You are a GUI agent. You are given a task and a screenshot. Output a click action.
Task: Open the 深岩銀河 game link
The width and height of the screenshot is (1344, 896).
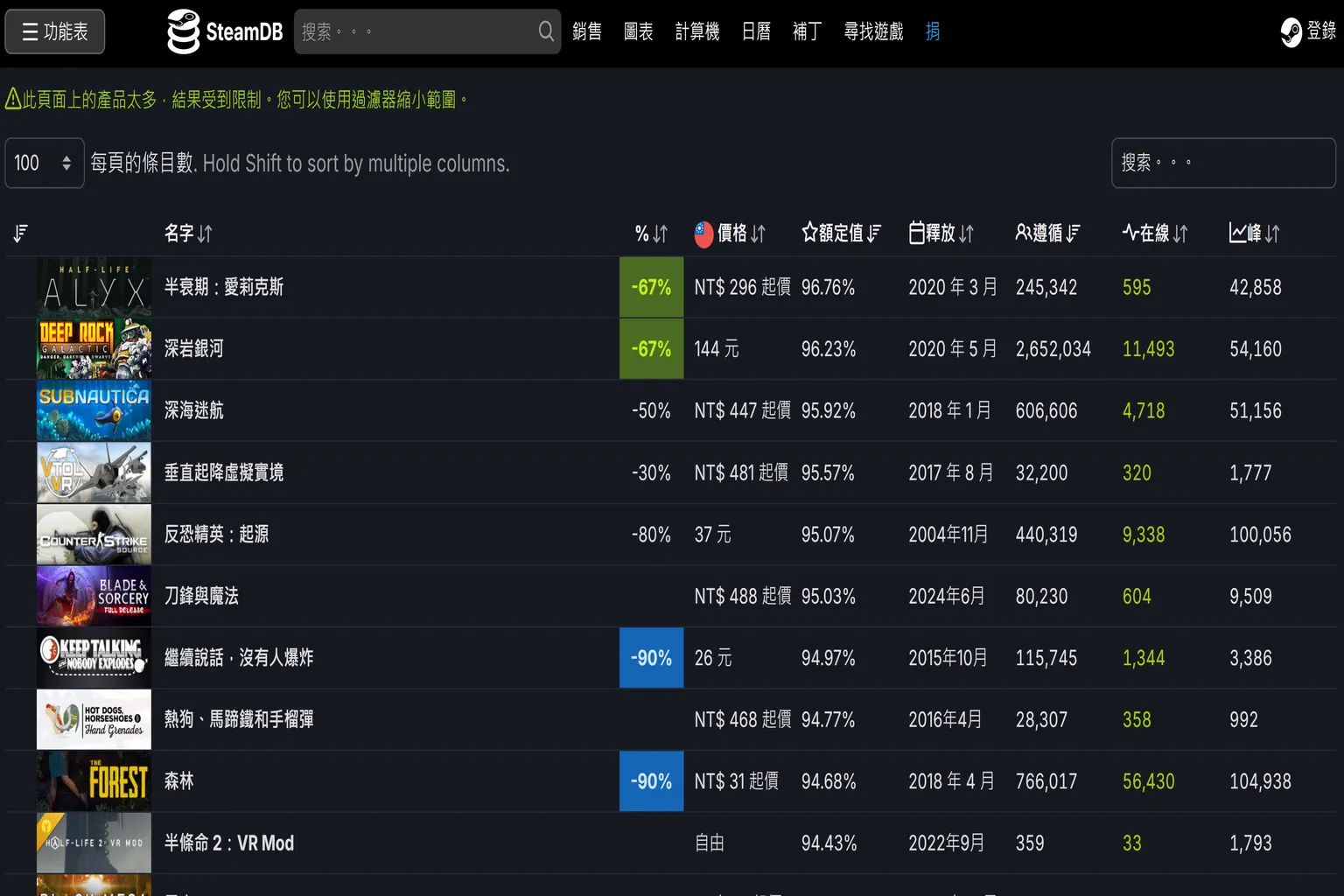[194, 349]
